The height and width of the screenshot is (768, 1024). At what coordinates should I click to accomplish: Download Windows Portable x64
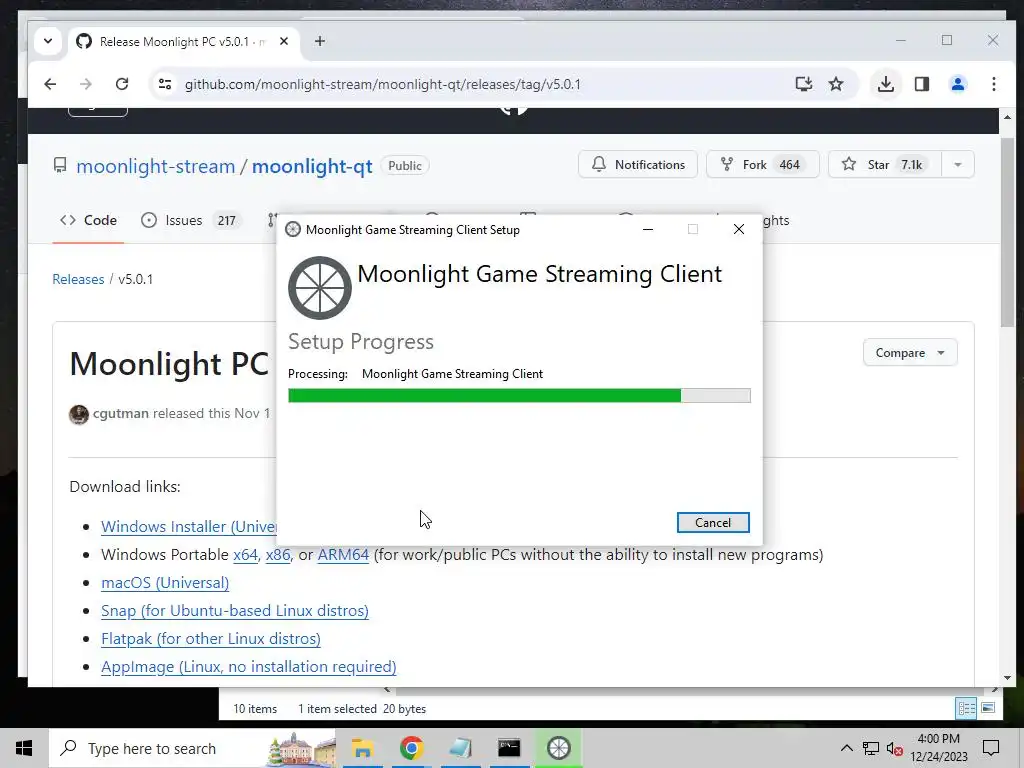coord(246,554)
